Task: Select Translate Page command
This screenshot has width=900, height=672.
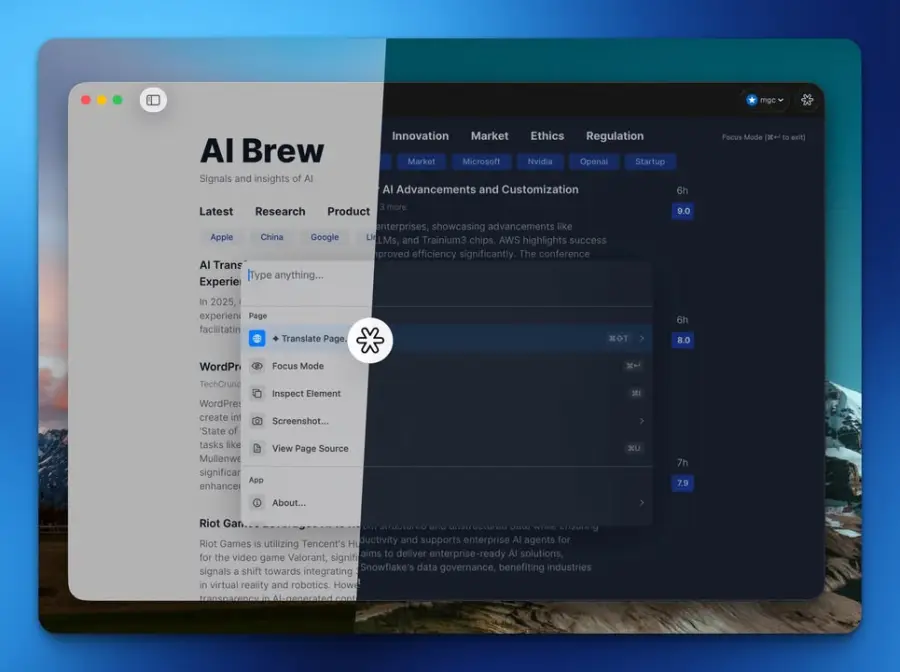Action: [x=449, y=339]
